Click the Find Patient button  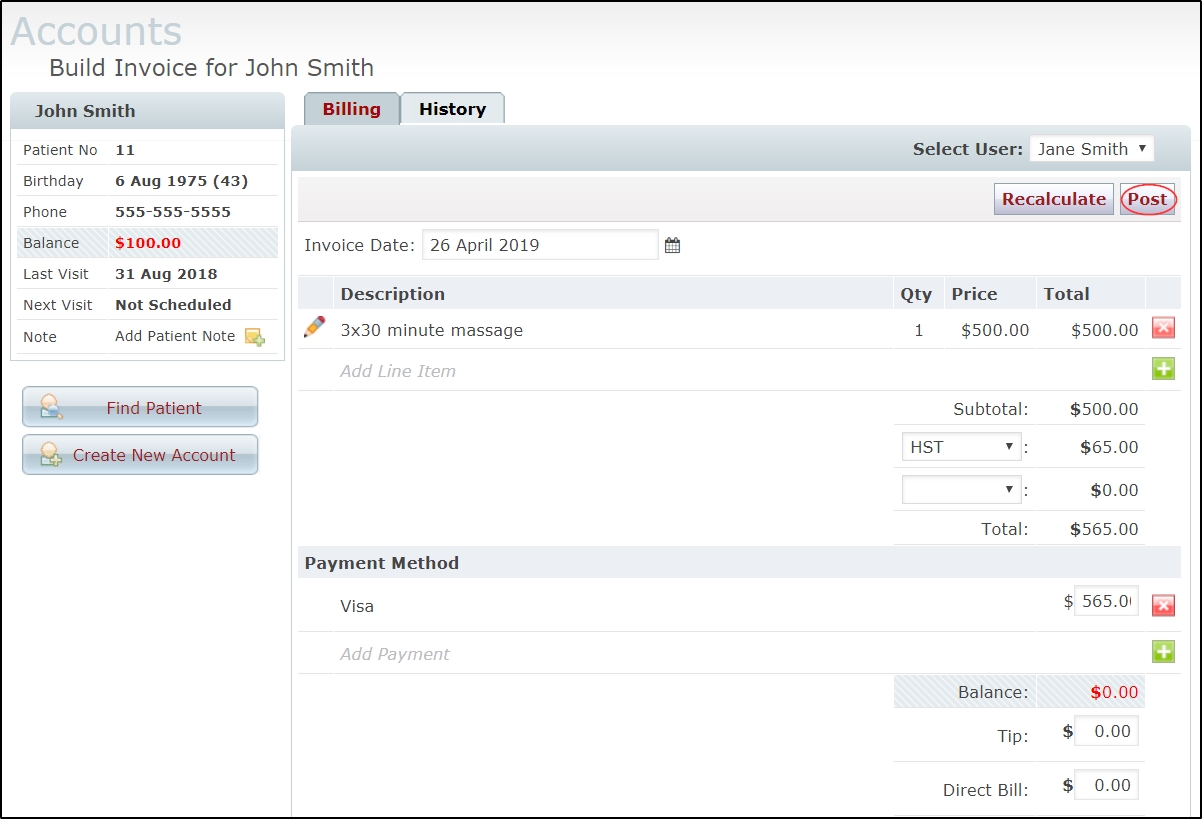click(x=140, y=407)
